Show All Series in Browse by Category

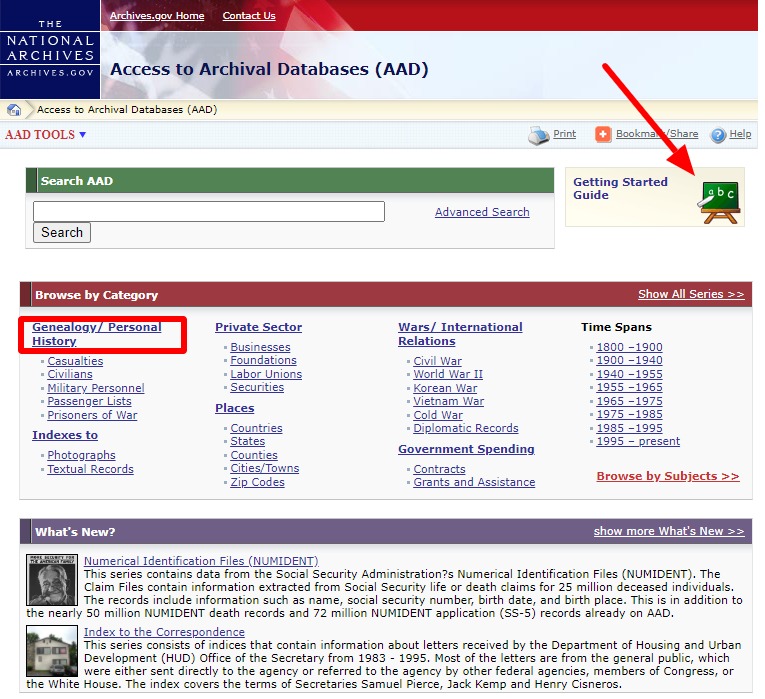pos(691,295)
